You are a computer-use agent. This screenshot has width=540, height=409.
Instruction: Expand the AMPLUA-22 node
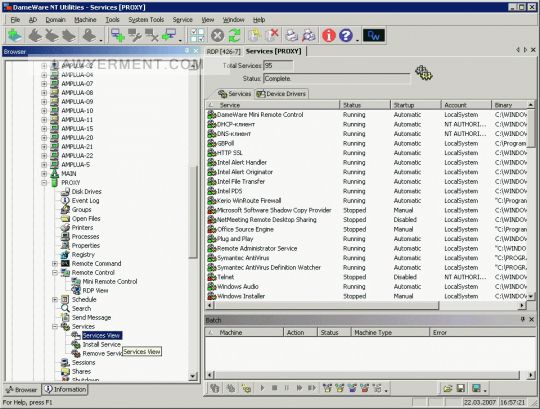(44, 156)
